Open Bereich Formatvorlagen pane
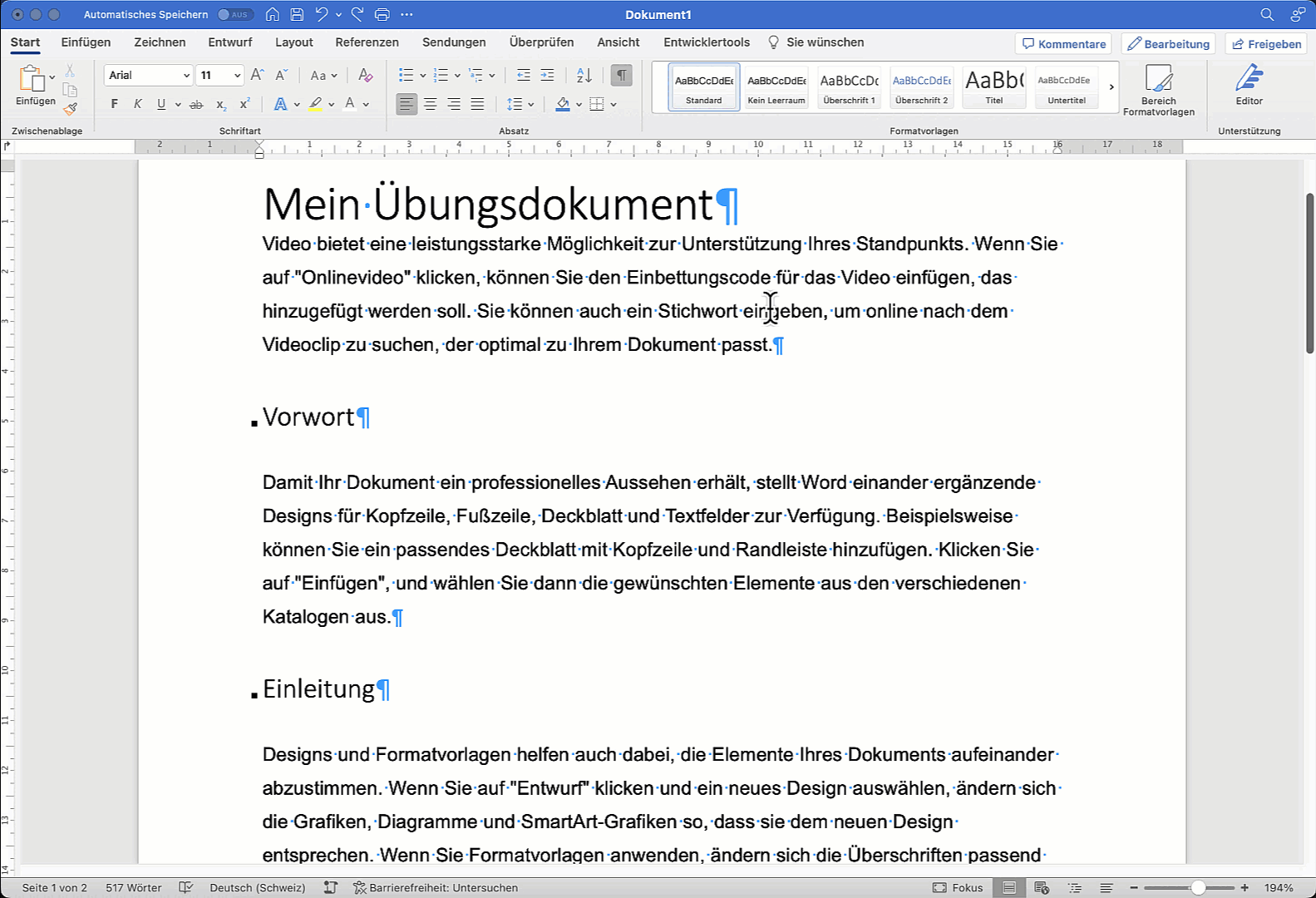This screenshot has height=898, width=1316. click(1158, 90)
